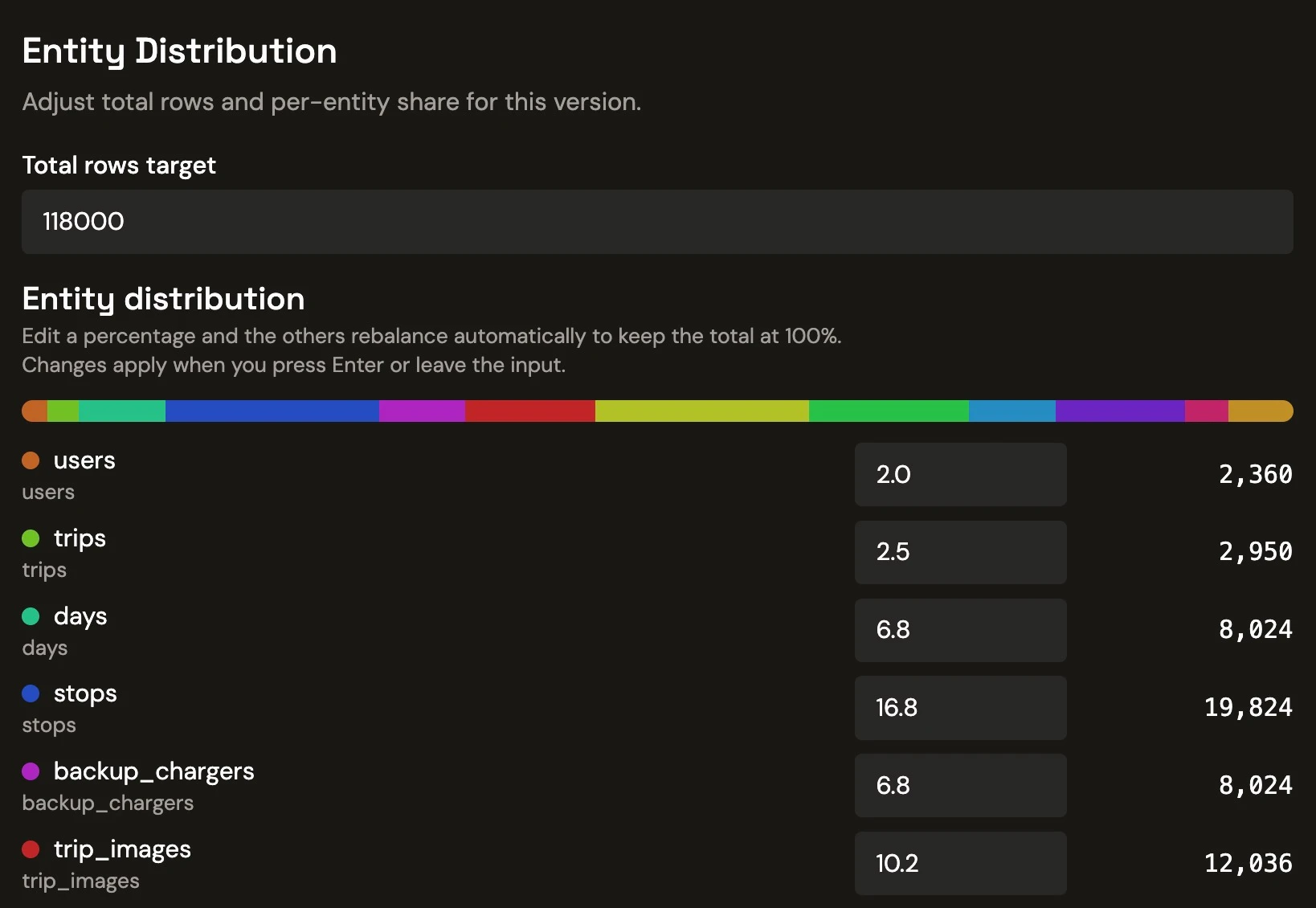The image size is (1316, 908).
Task: Click the green dot beside days entity
Action: 31,616
